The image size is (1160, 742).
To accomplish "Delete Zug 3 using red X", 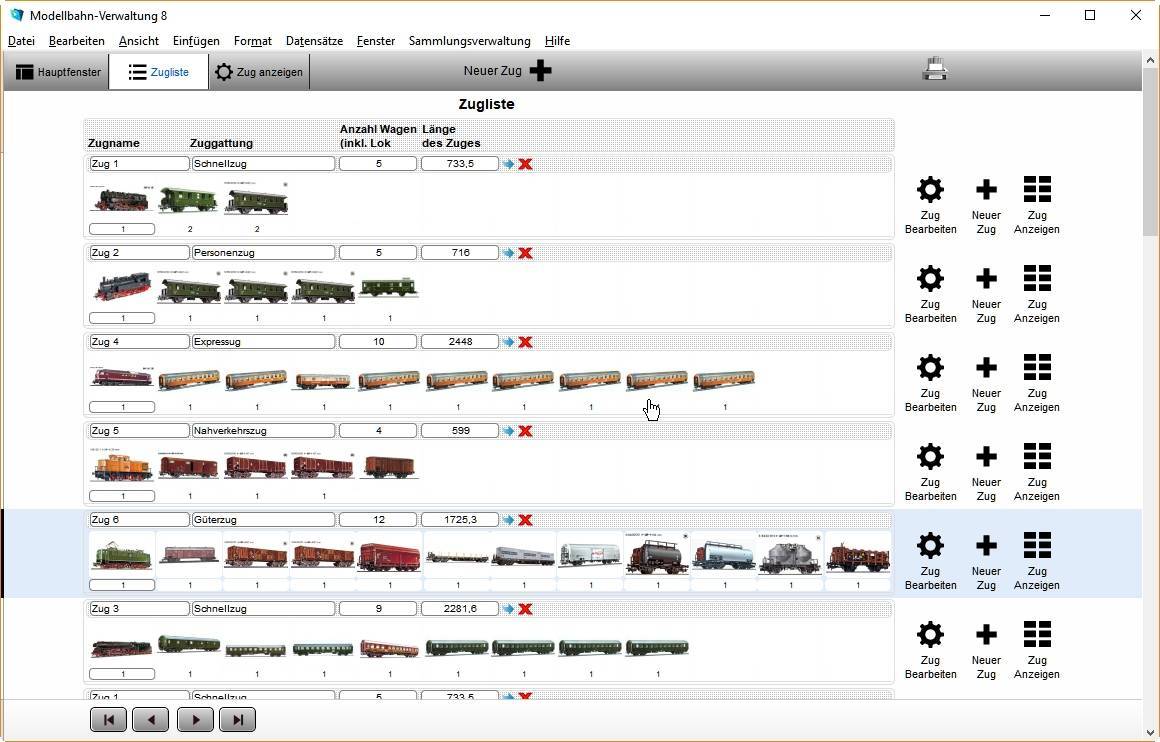I will (525, 609).
